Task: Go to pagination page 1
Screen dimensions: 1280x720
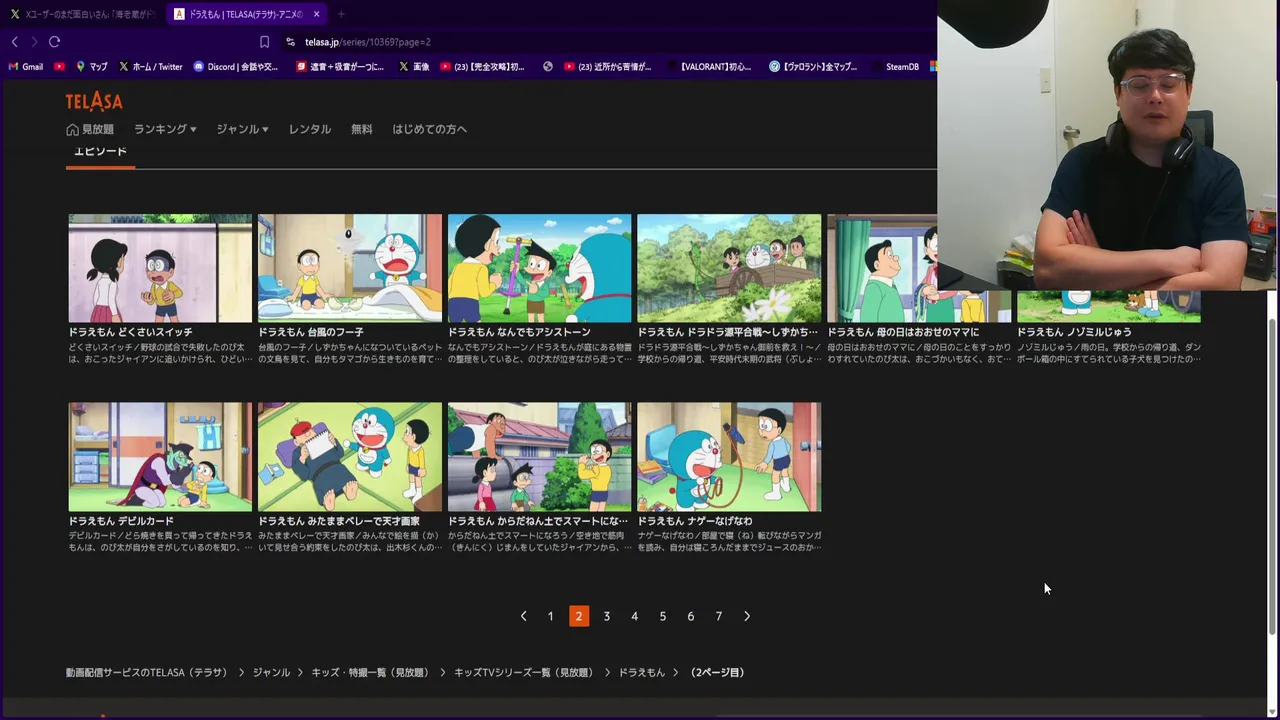Action: (550, 616)
